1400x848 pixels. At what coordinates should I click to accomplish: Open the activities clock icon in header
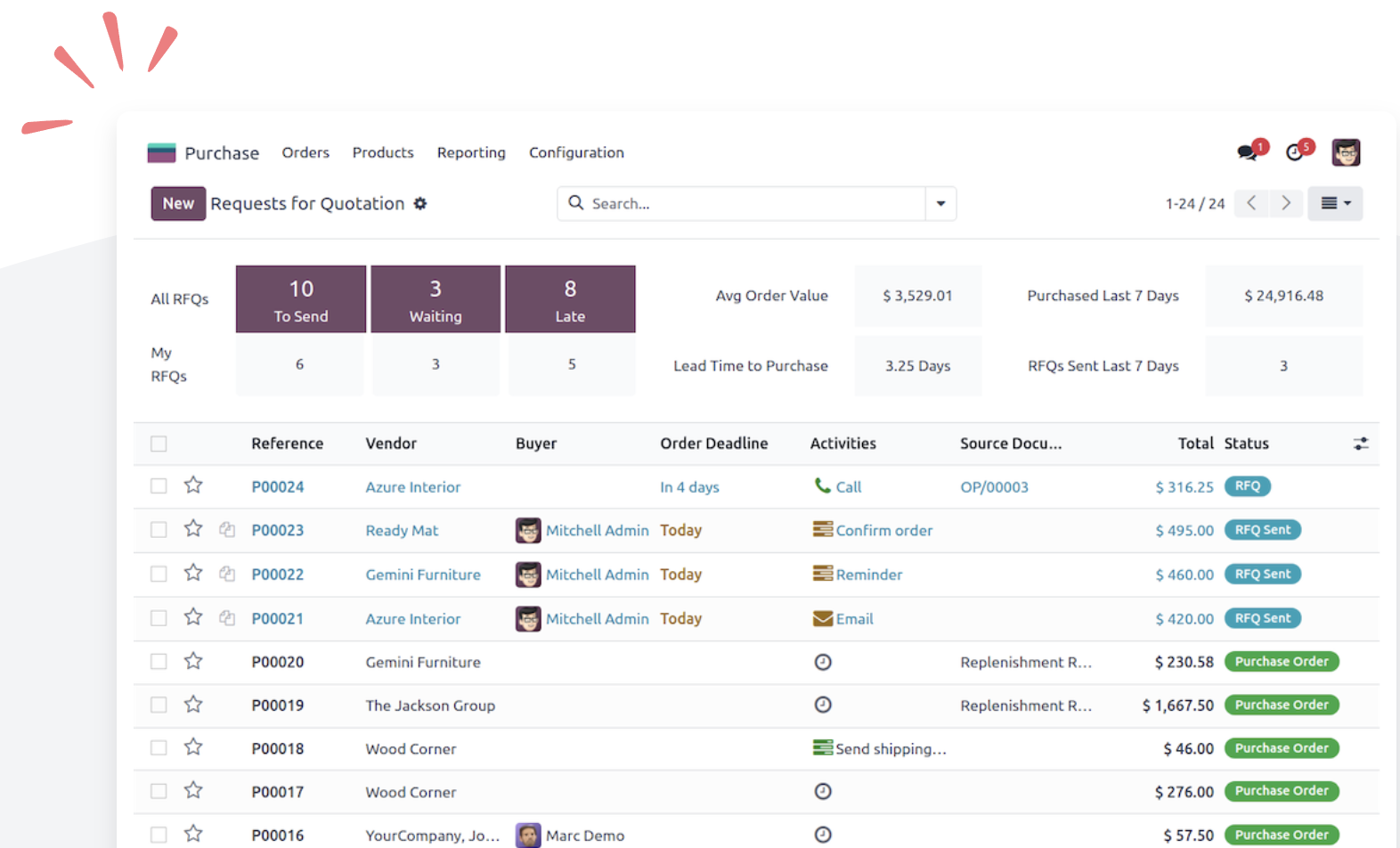(1295, 152)
